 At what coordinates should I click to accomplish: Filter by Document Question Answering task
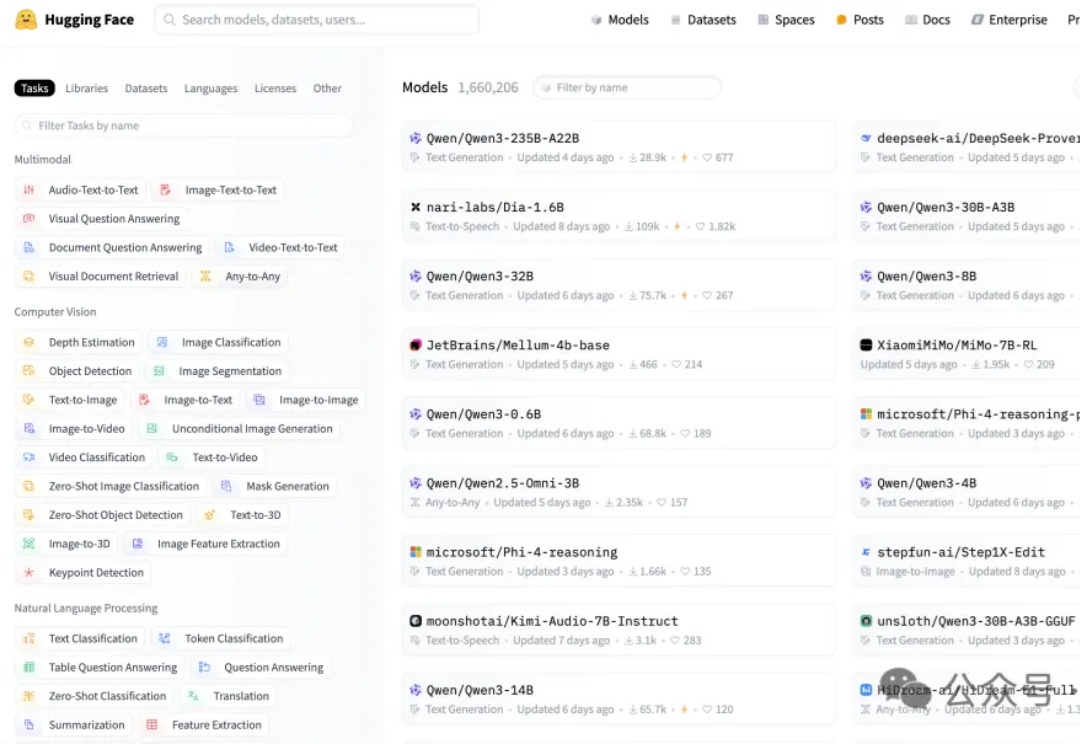pos(112,247)
